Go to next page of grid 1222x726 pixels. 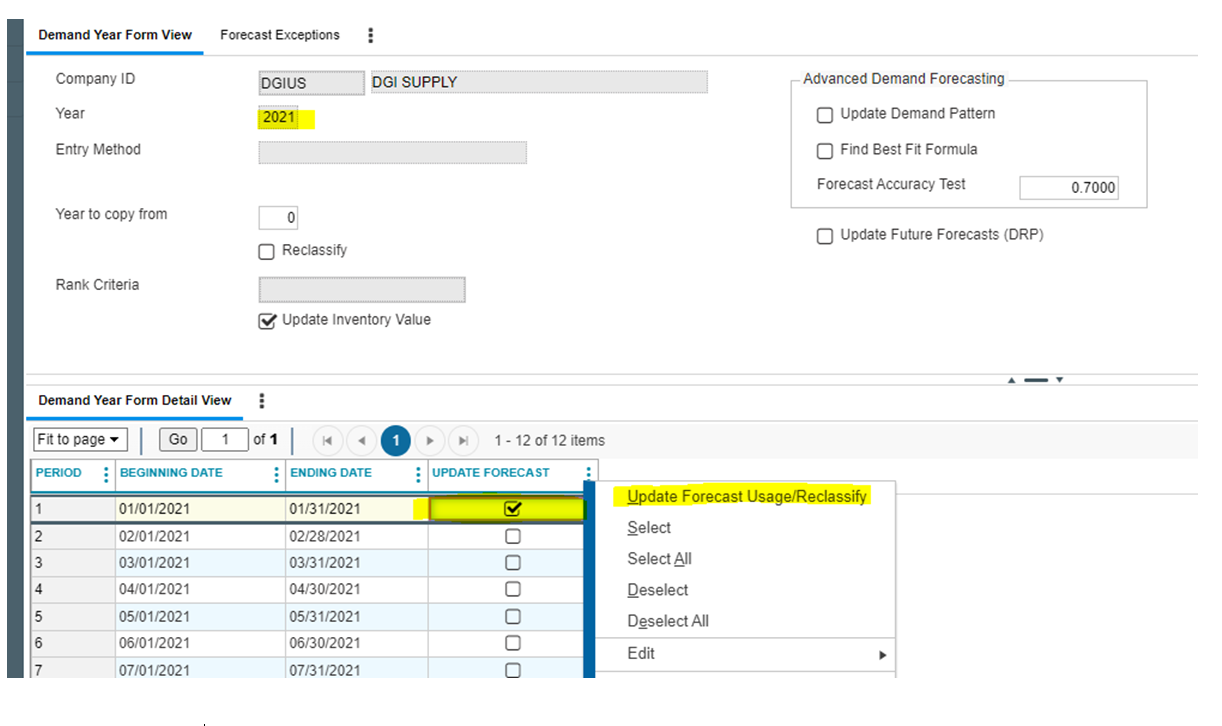tap(430, 440)
